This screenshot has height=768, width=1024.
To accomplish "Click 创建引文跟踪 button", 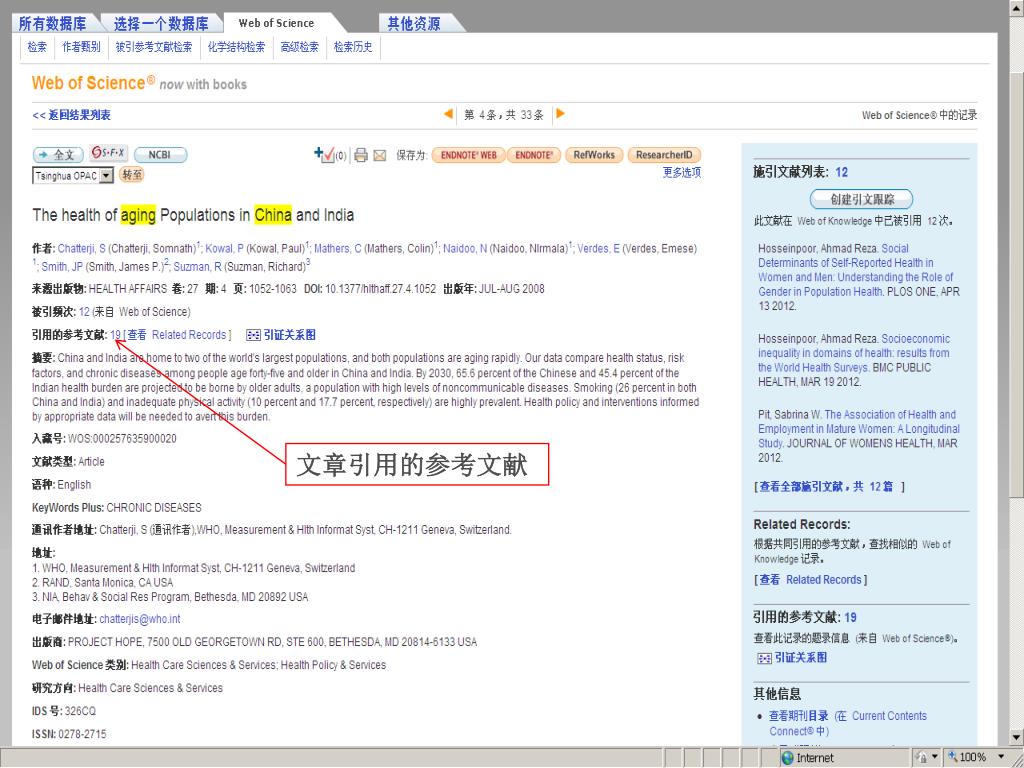I will [x=861, y=199].
